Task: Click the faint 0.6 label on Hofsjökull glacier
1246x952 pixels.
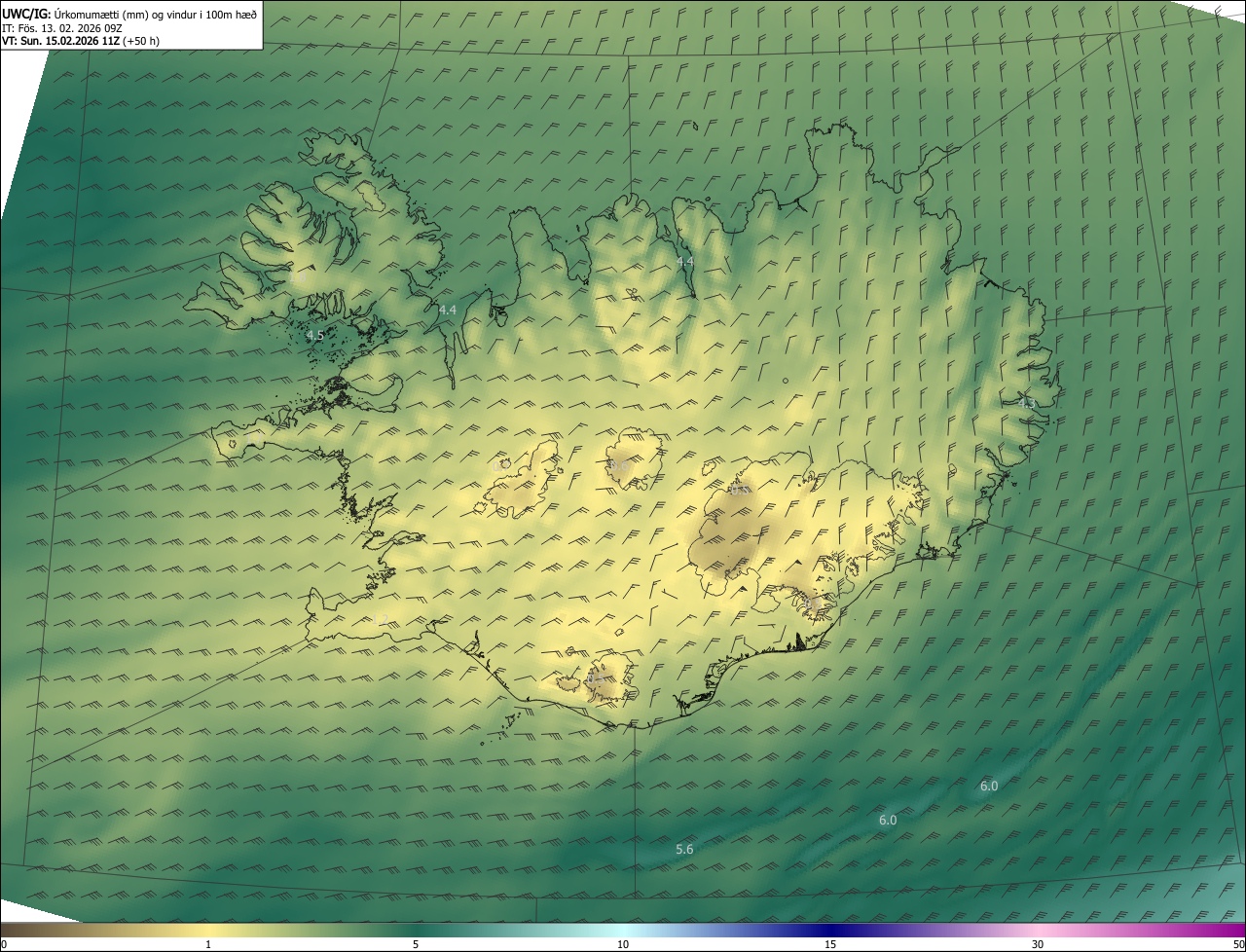Action: [x=619, y=467]
